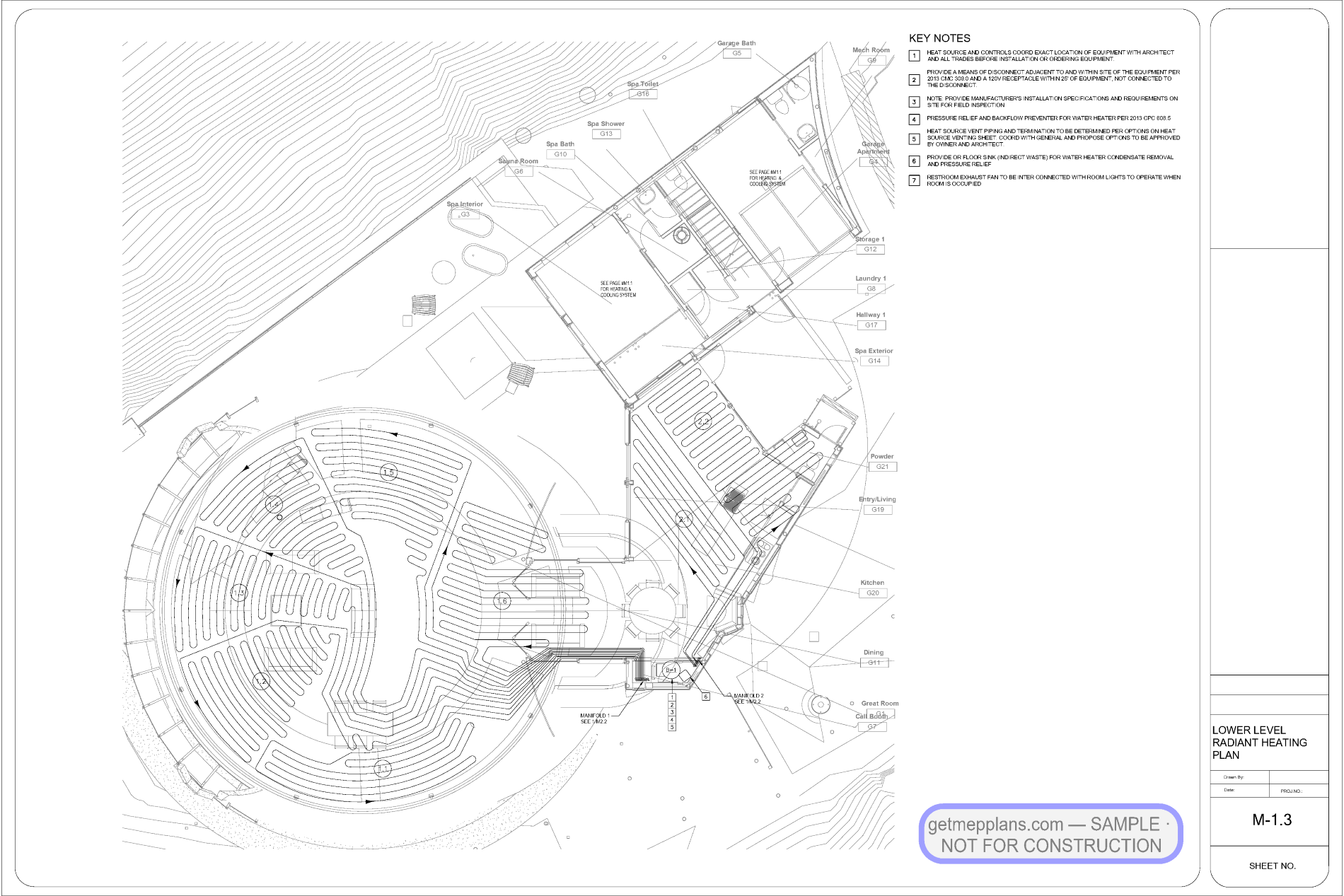The width and height of the screenshot is (1344, 896).
Task: Click the Great Room label
Action: tap(879, 704)
